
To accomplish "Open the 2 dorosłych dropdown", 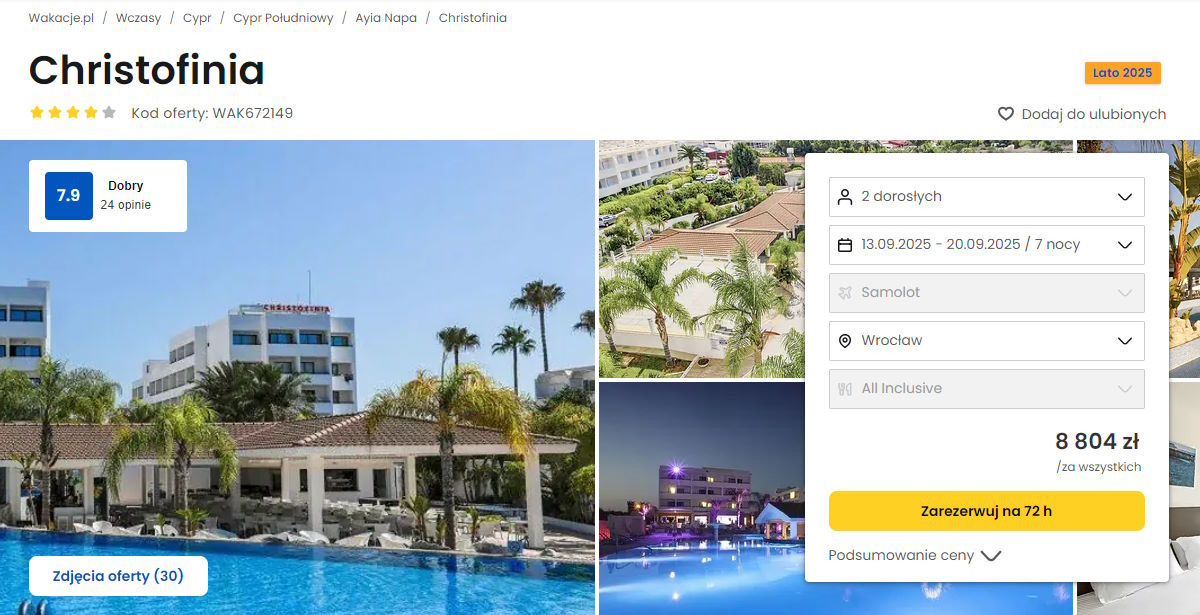I will (x=987, y=197).
